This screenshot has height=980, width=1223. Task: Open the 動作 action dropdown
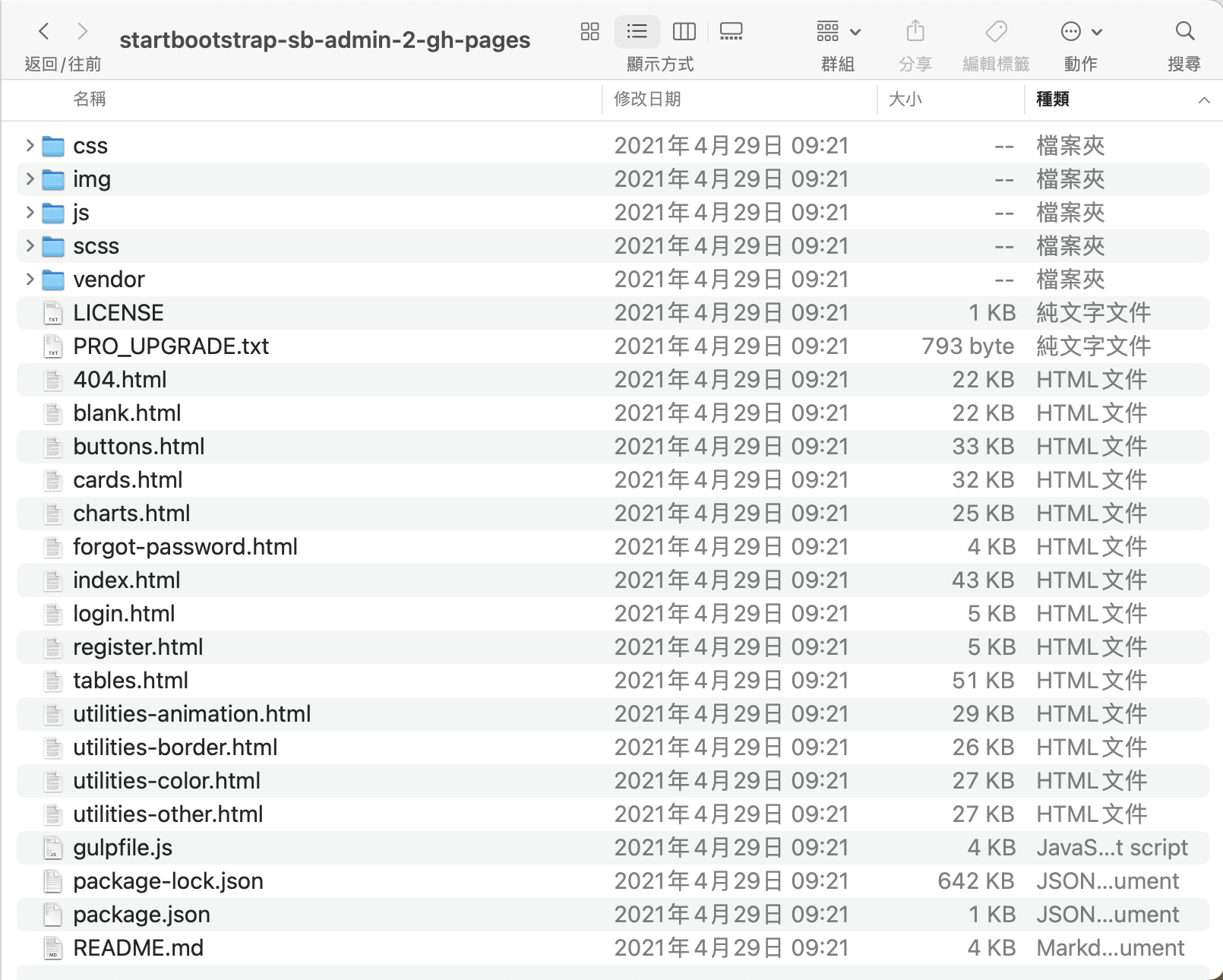(x=1079, y=32)
